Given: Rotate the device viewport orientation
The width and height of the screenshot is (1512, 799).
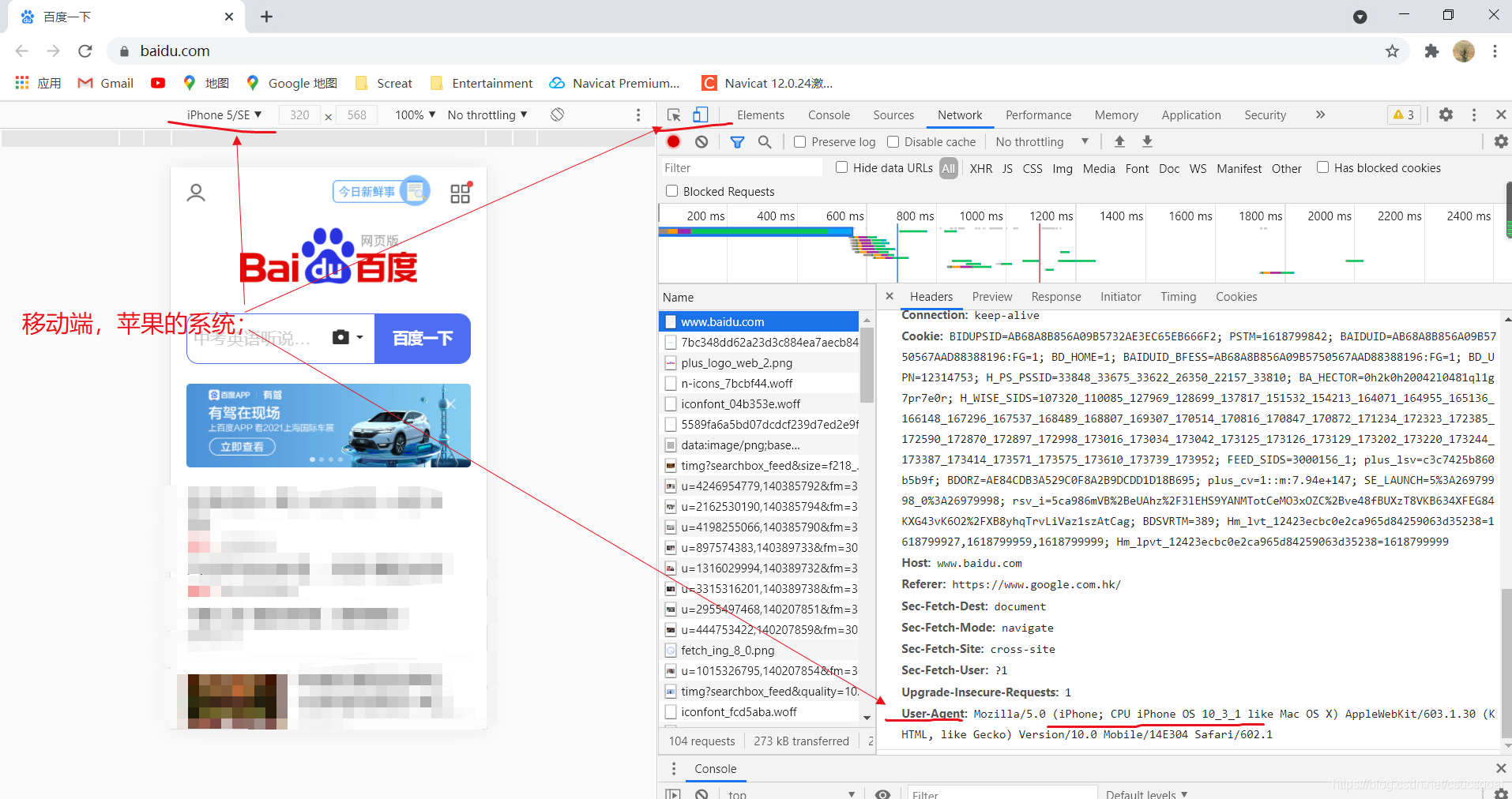Looking at the screenshot, I should click(558, 114).
